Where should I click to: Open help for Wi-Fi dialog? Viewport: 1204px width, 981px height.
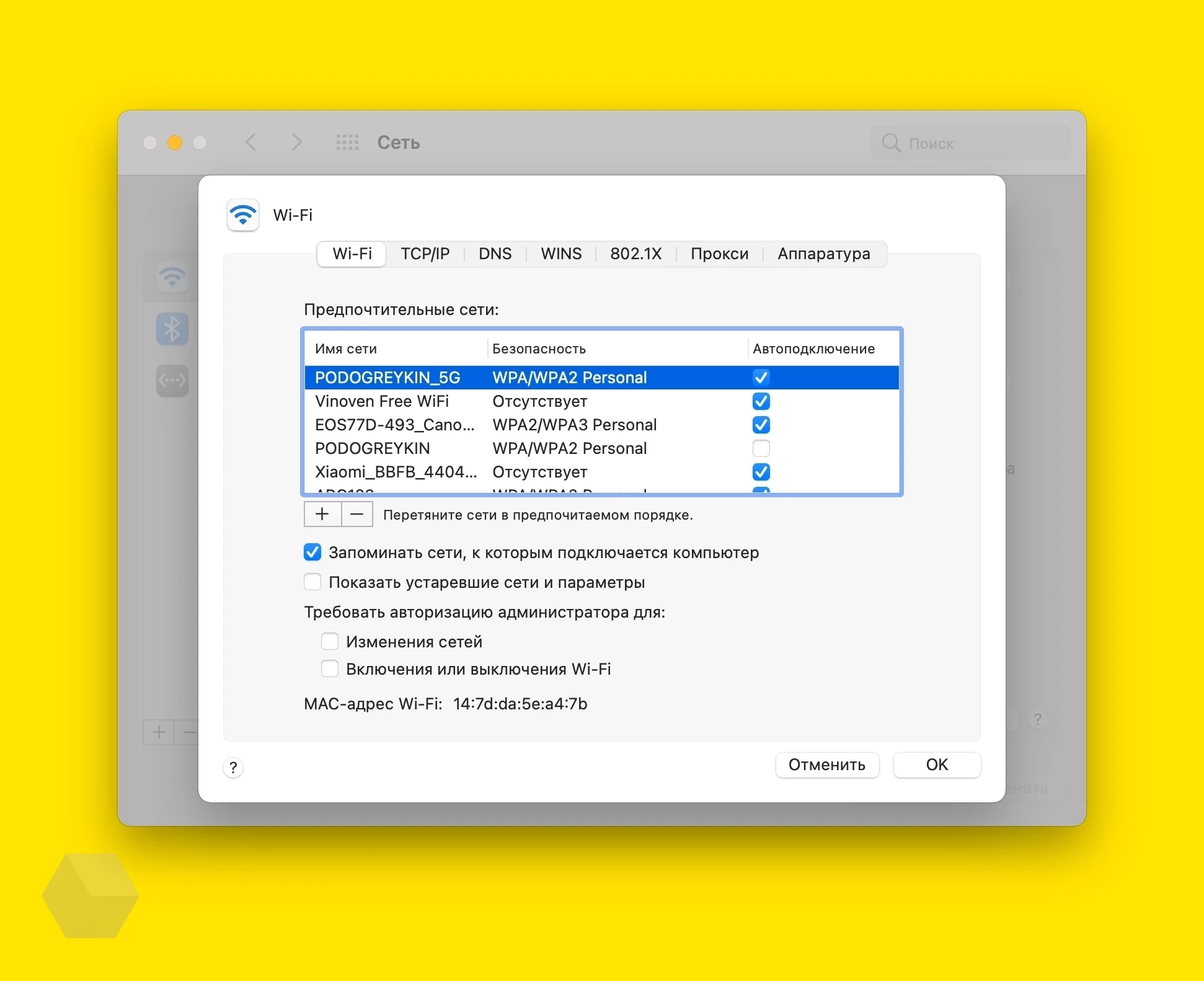point(233,768)
